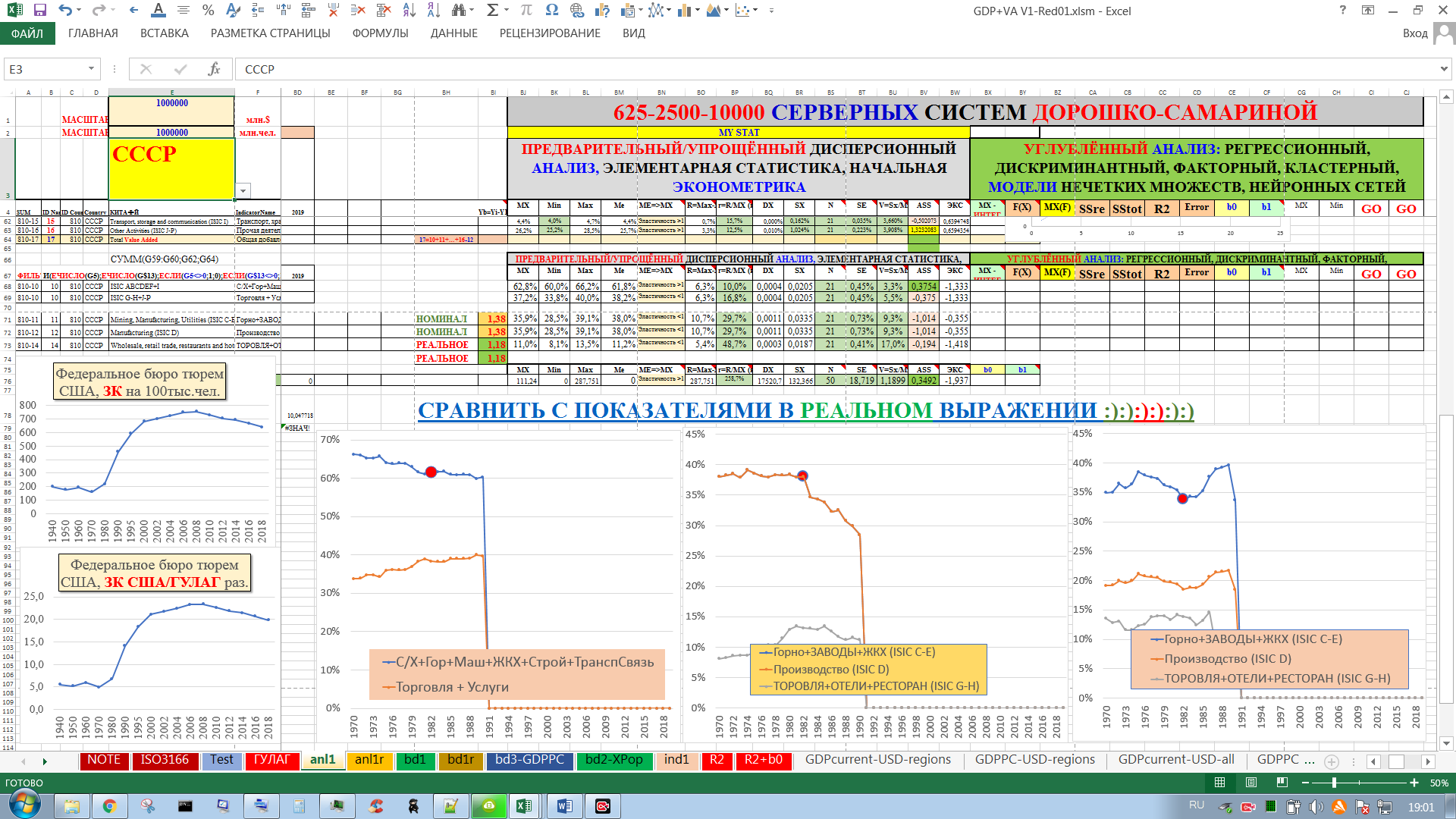
Task: Click the binoculars Find icon
Action: [x=458, y=11]
